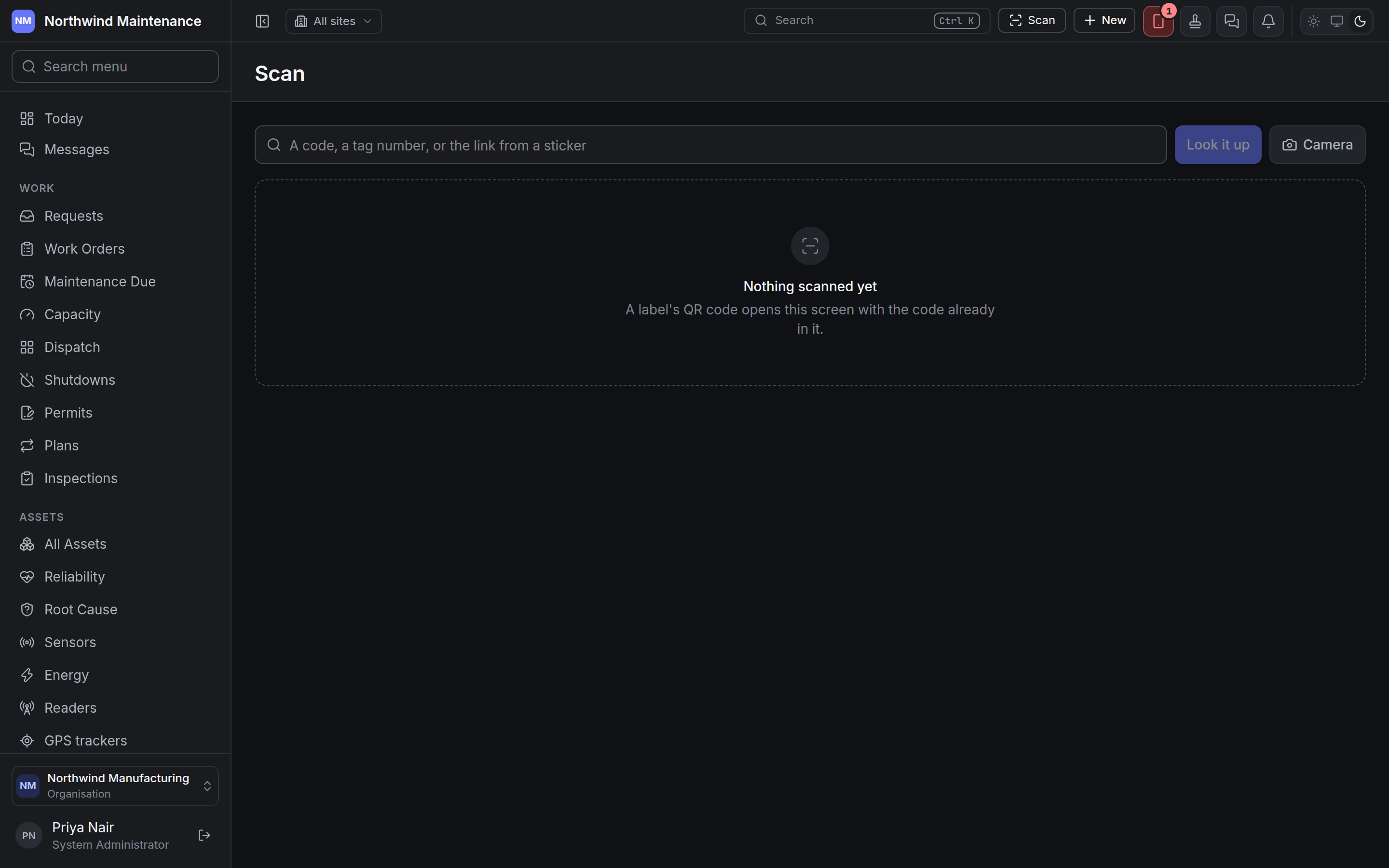1389x868 pixels.
Task: Click Look it up button
Action: [1218, 145]
